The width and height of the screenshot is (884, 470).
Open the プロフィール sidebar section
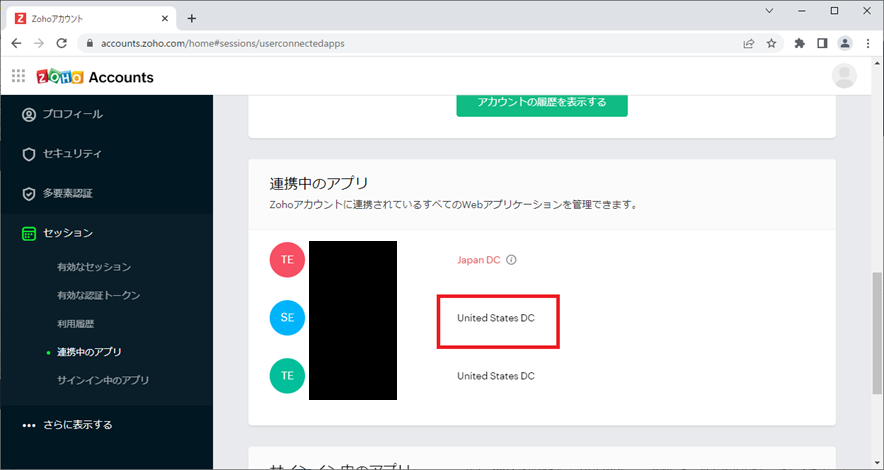click(x=72, y=114)
